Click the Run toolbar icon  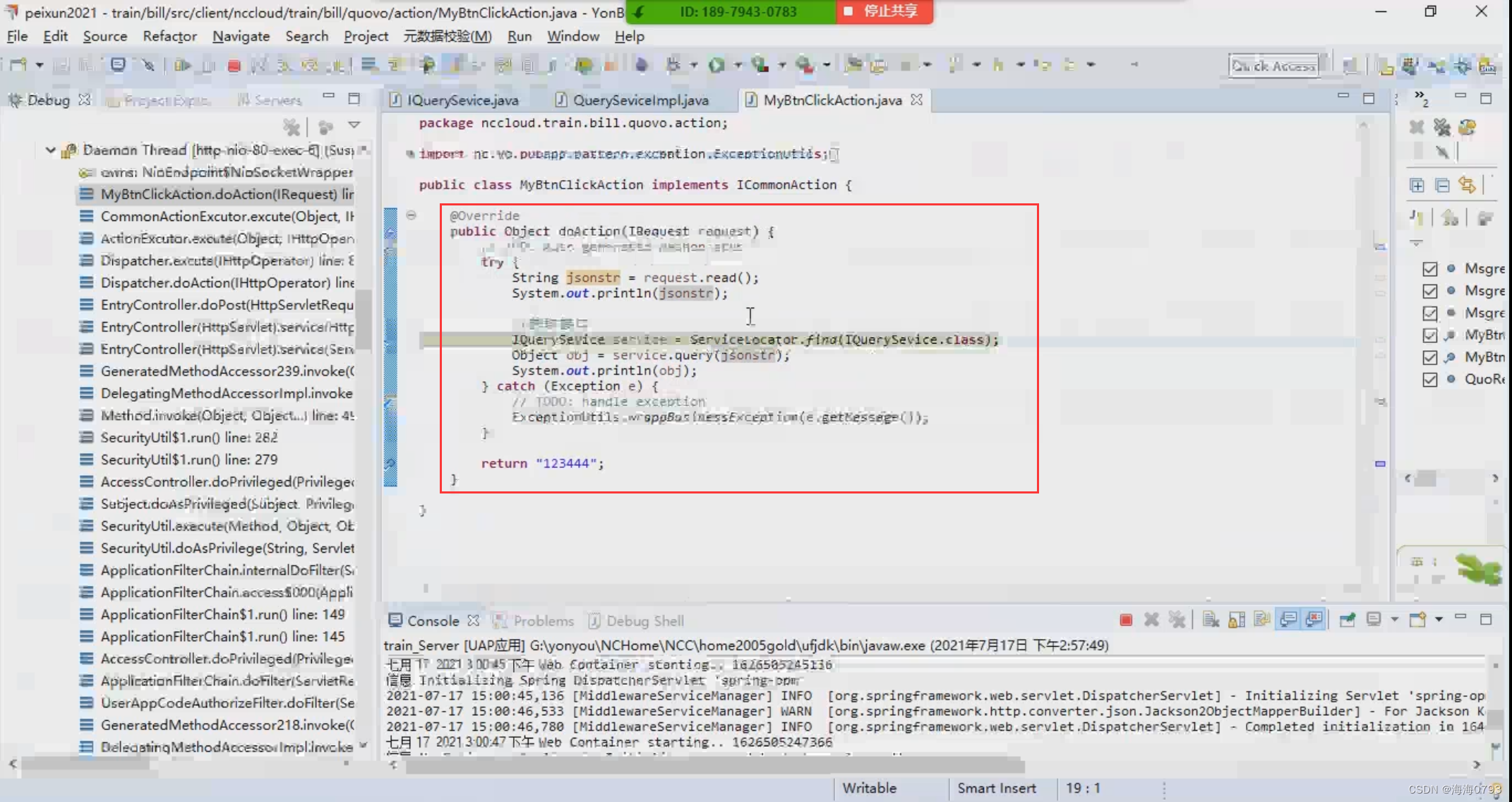tap(716, 66)
